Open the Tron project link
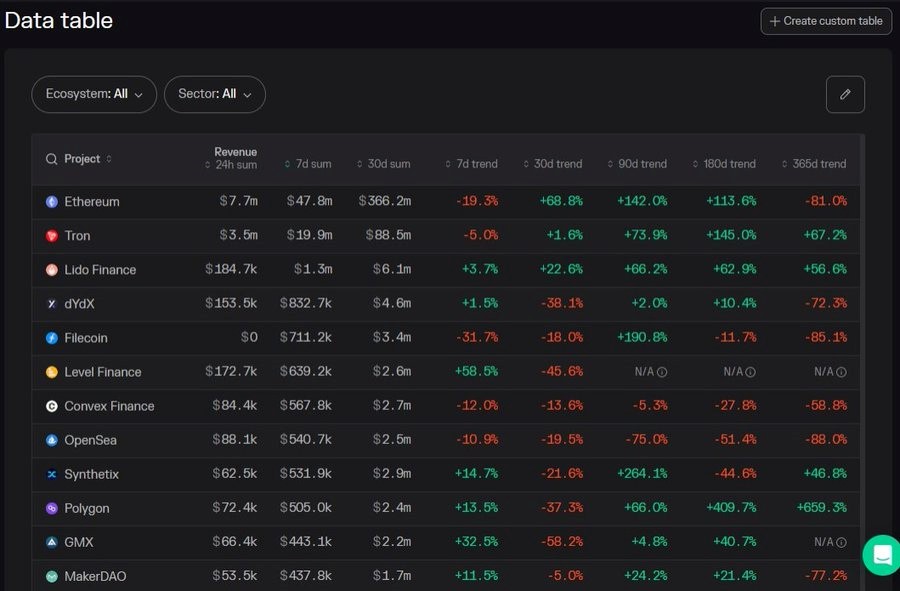This screenshot has width=900, height=591. tap(77, 236)
